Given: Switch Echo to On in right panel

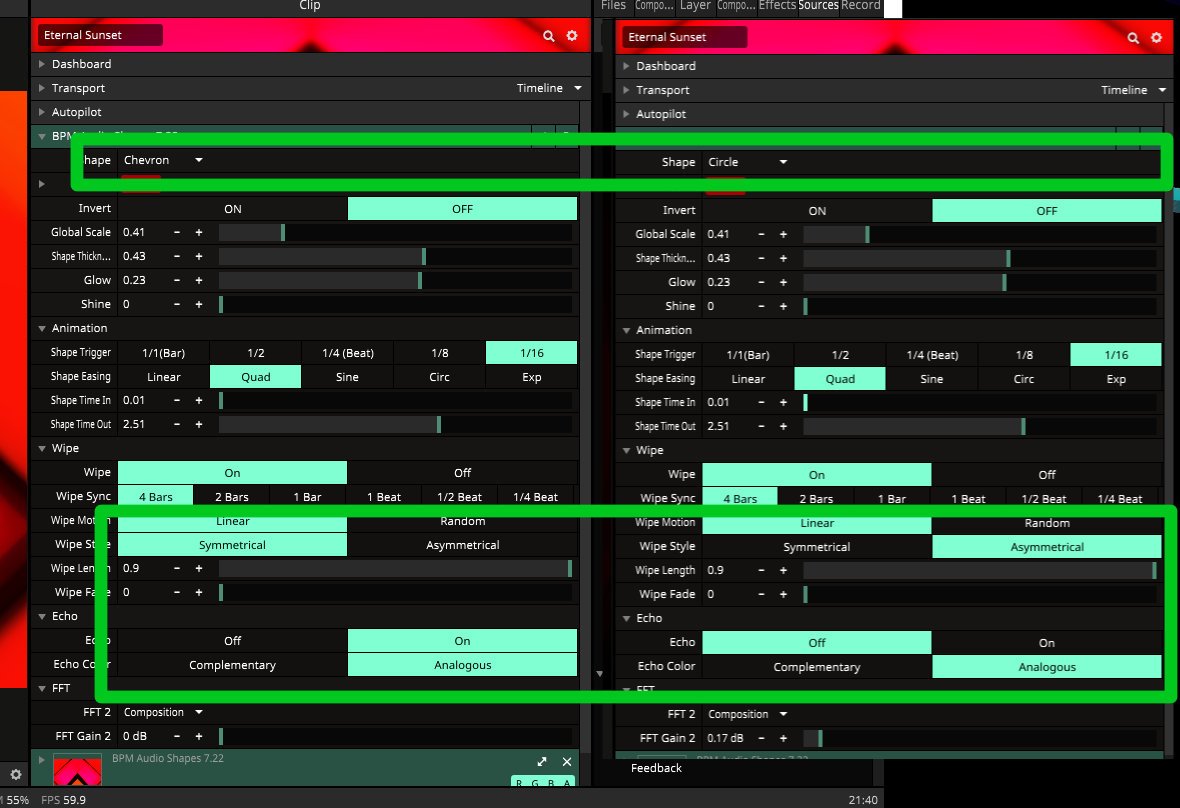Looking at the screenshot, I should (x=1046, y=643).
